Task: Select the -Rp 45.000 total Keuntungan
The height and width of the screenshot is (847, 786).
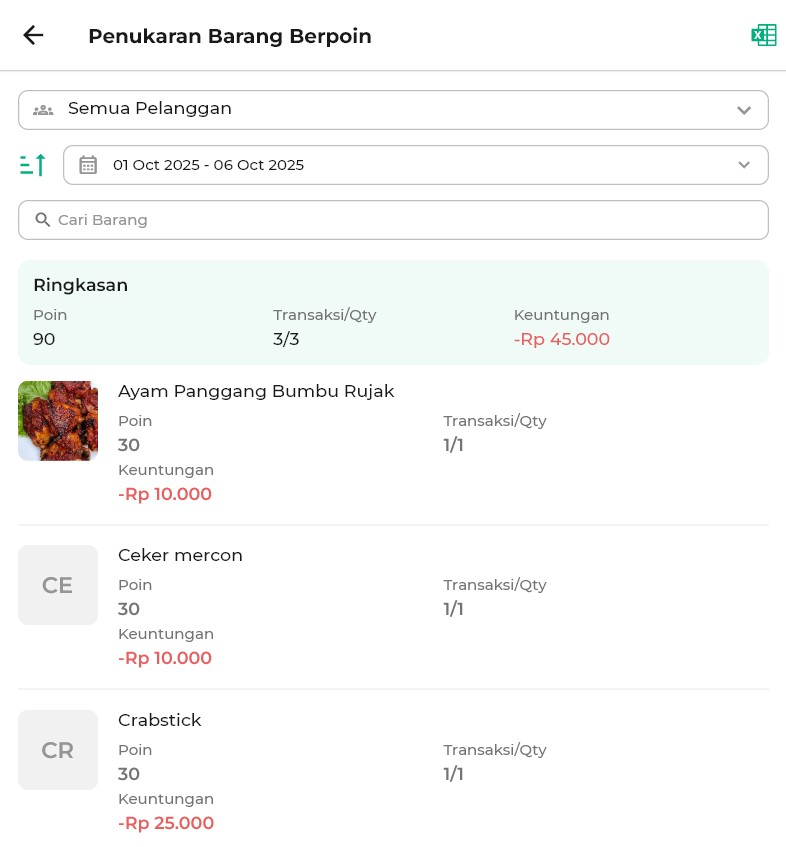Action: [562, 339]
